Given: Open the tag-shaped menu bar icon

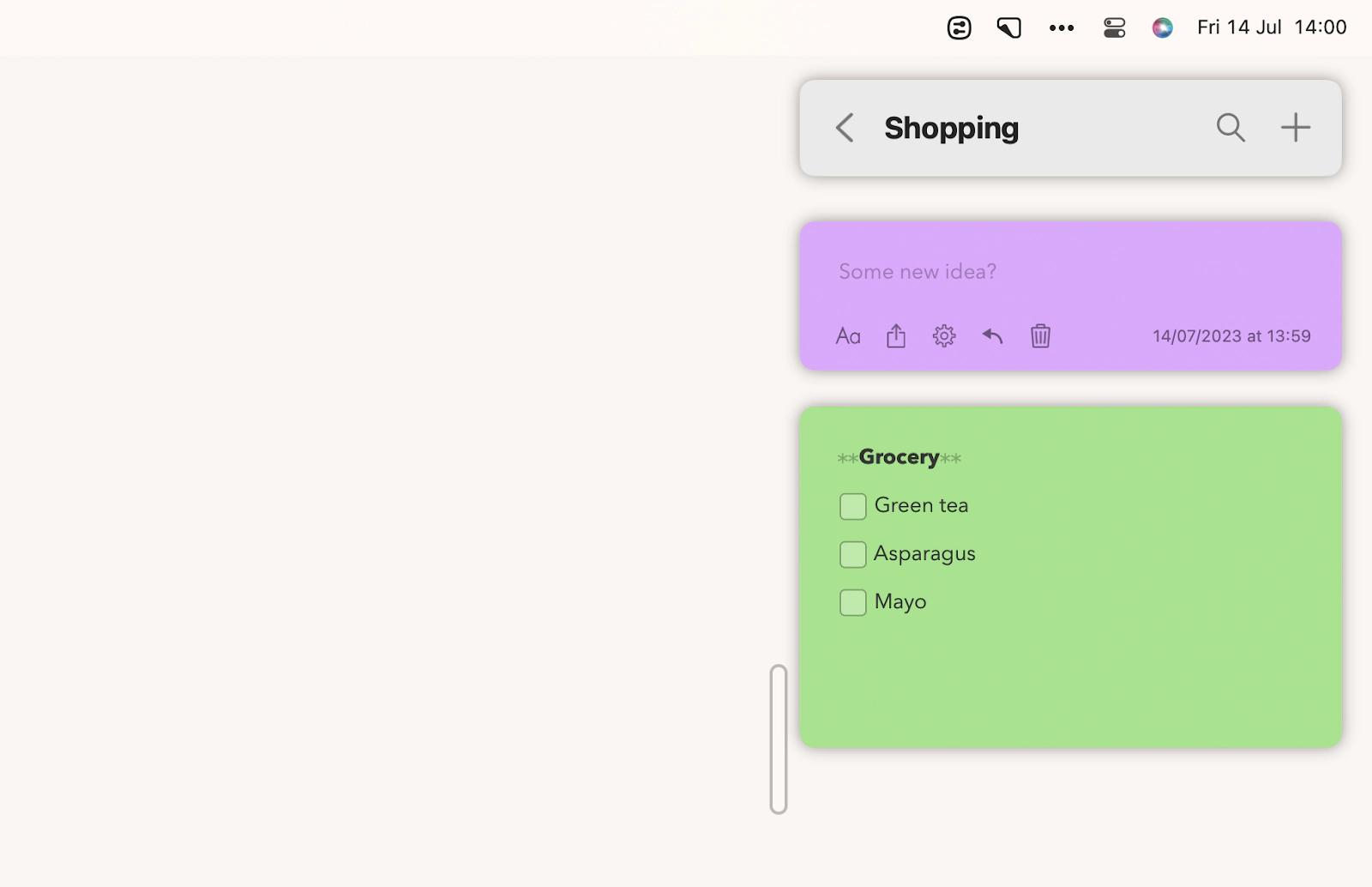Looking at the screenshot, I should 1009,28.
